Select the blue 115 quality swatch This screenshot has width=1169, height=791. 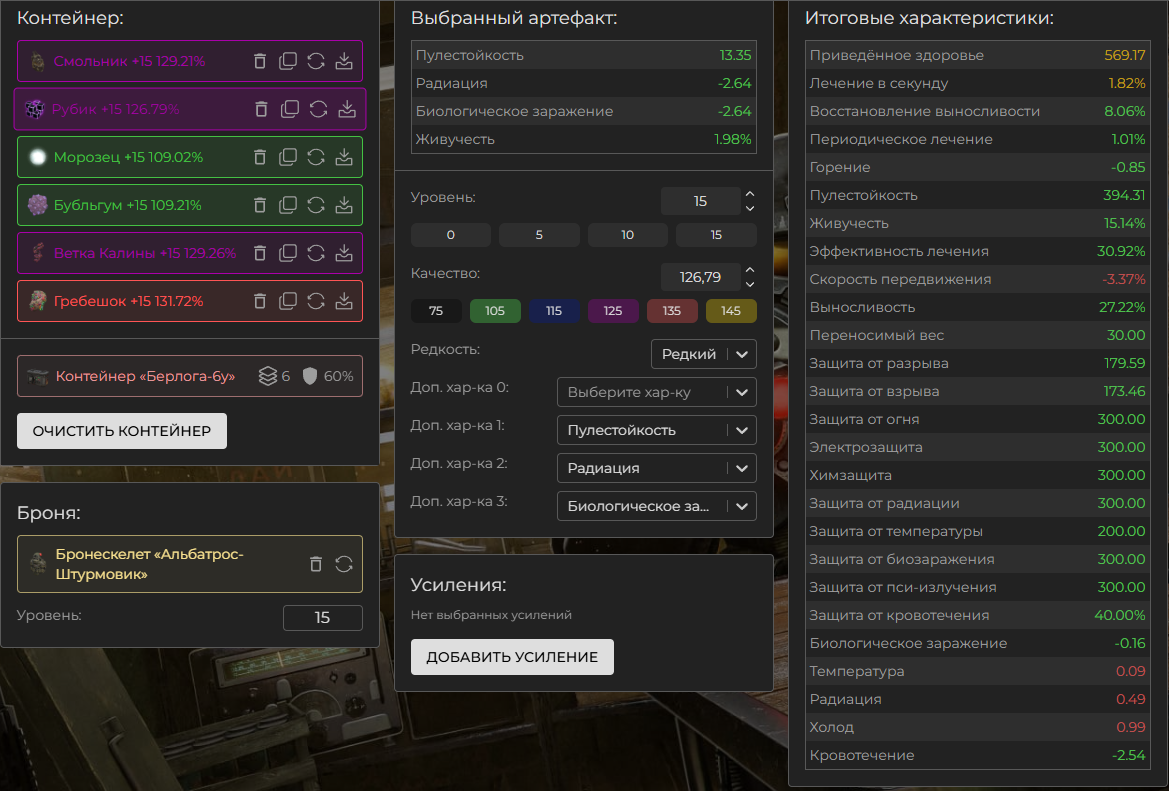point(554,311)
